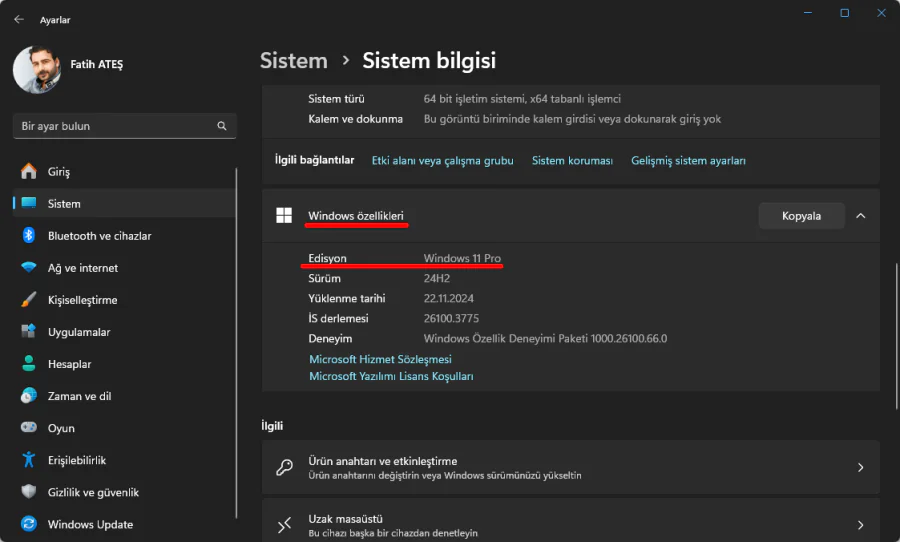
Task: Open Erişilebilirlik settings
Action: point(123,460)
